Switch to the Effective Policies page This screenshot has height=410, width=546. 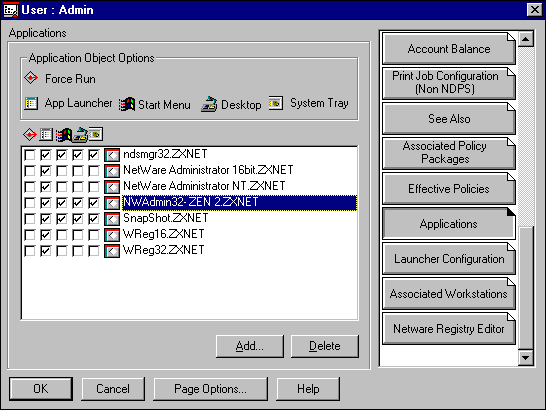(449, 189)
